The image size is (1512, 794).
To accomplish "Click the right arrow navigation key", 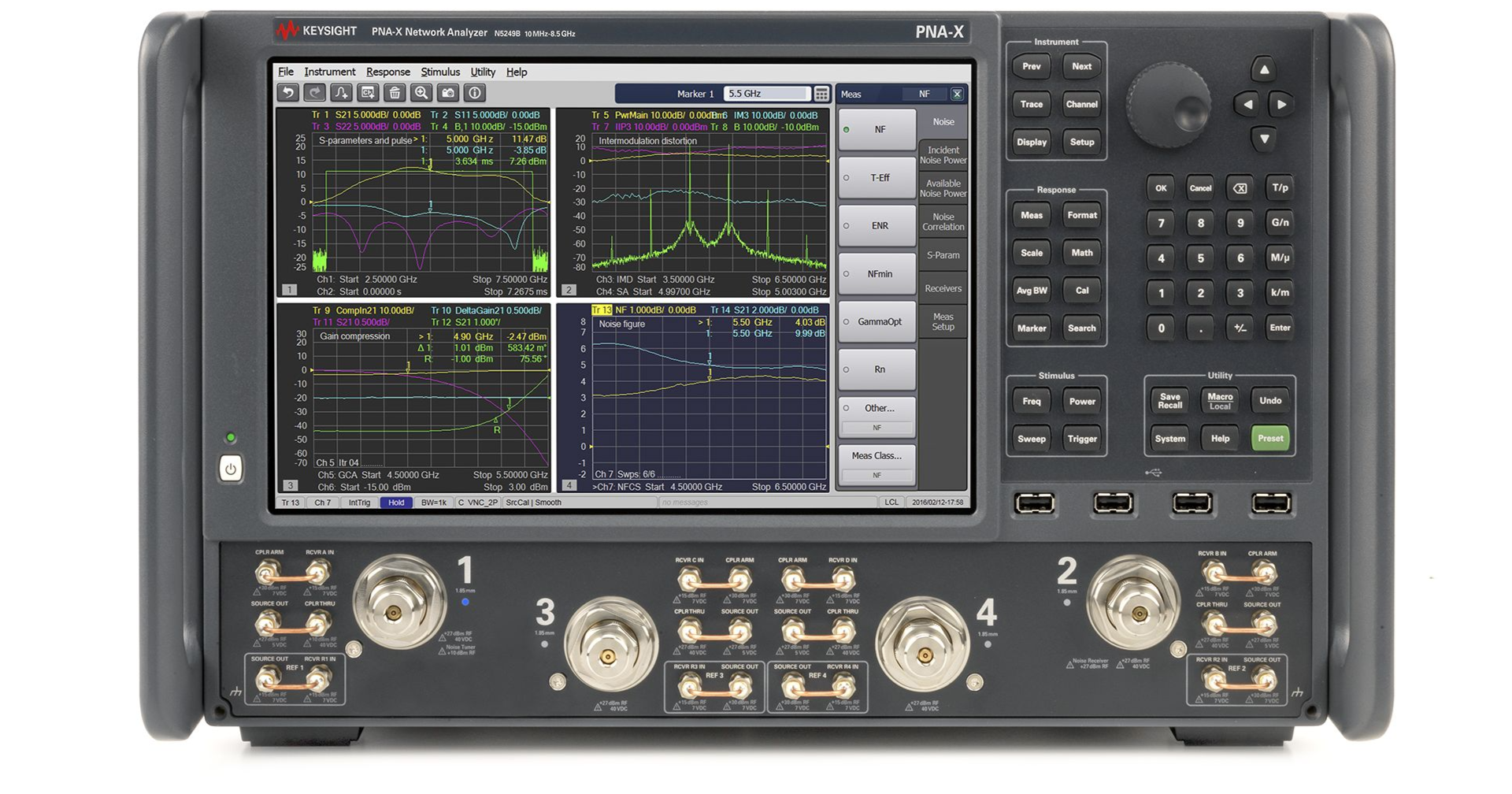I will (x=1281, y=104).
